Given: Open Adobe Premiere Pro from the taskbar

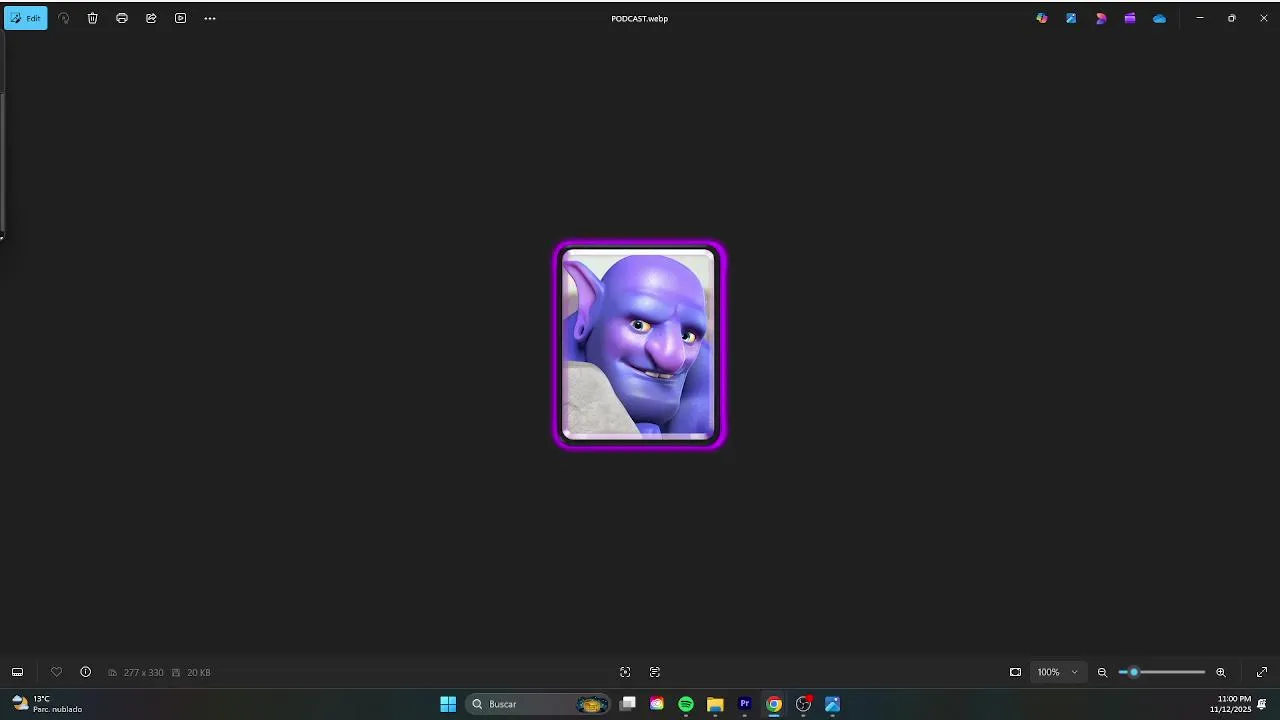Looking at the screenshot, I should coord(745,704).
